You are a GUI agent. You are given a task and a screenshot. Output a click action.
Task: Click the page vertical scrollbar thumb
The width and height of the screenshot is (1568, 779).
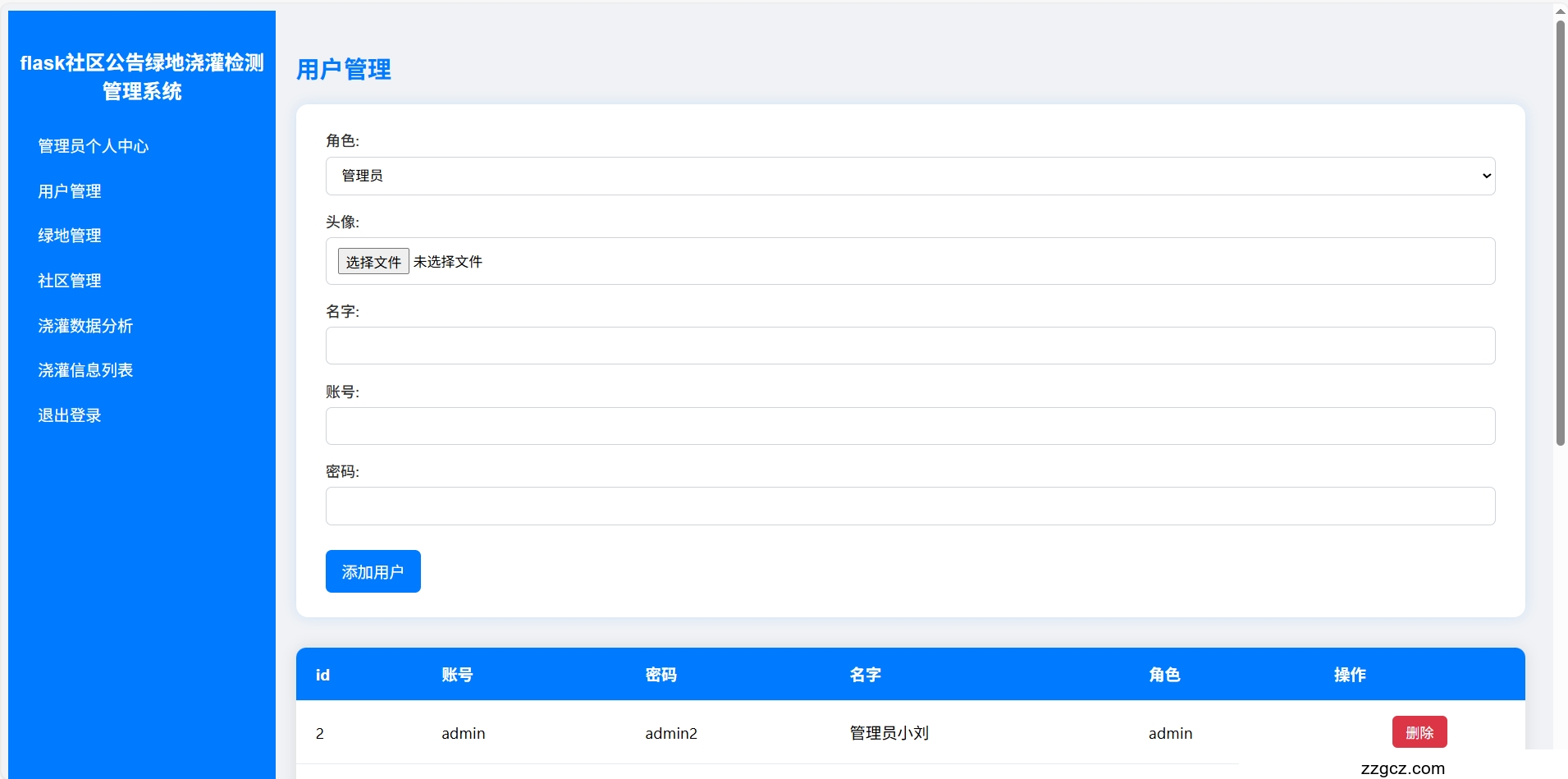[1560, 234]
